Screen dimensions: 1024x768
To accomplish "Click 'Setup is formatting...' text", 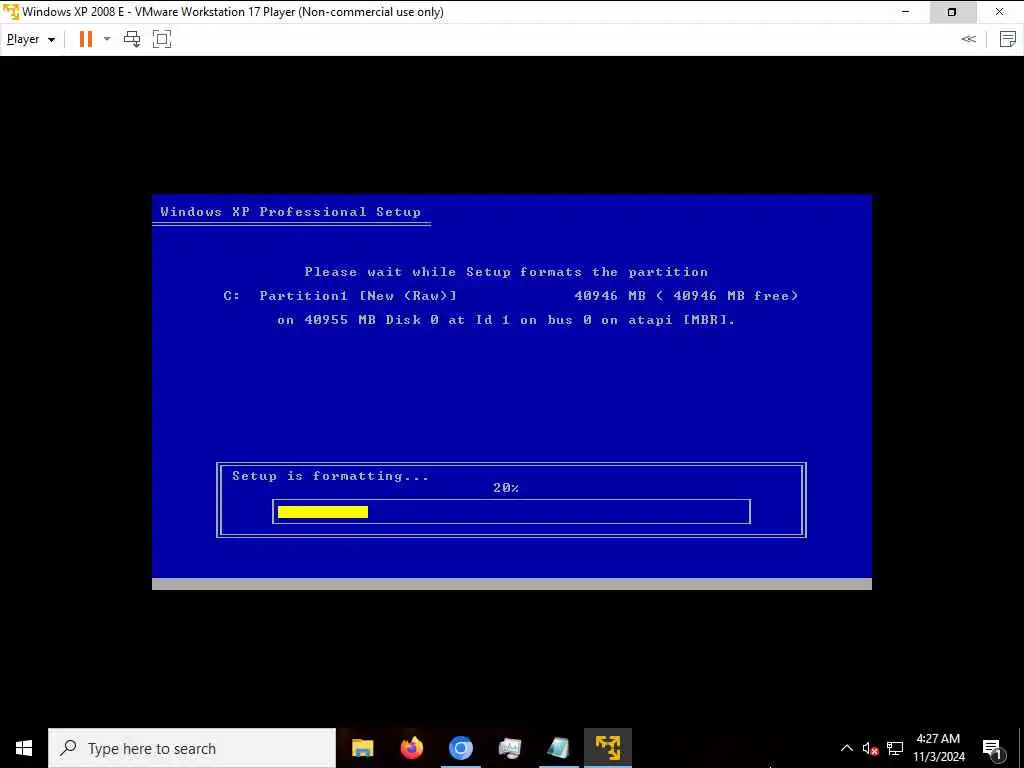I will 330,476.
